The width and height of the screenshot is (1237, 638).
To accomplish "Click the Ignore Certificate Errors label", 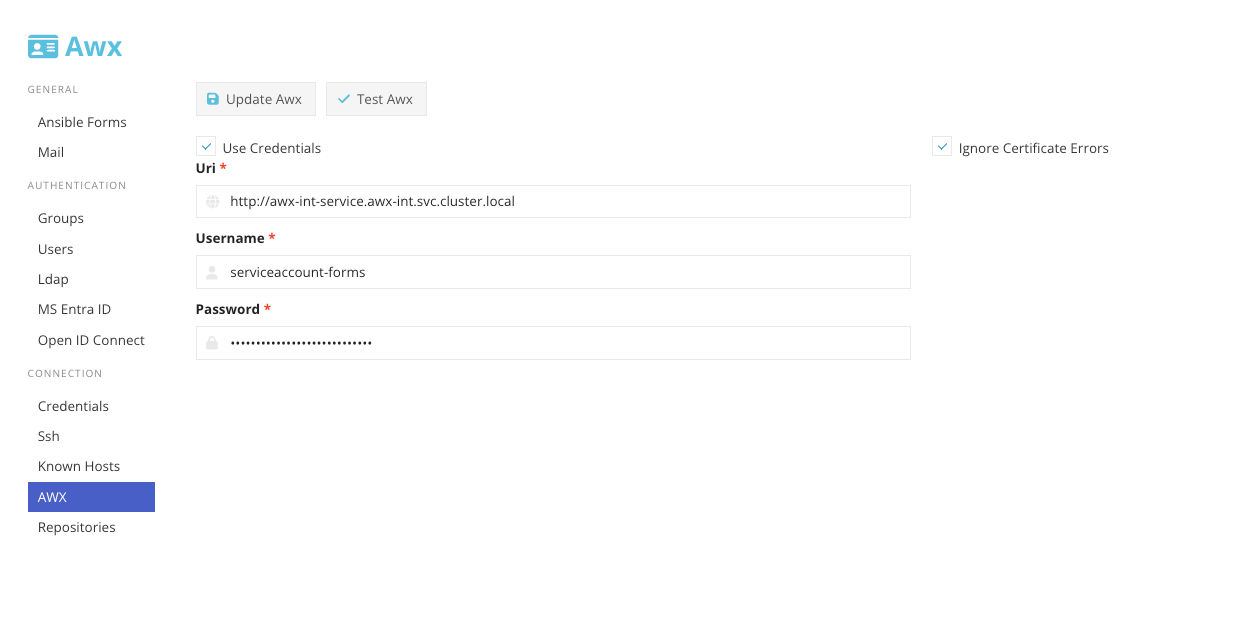I will point(1034,148).
